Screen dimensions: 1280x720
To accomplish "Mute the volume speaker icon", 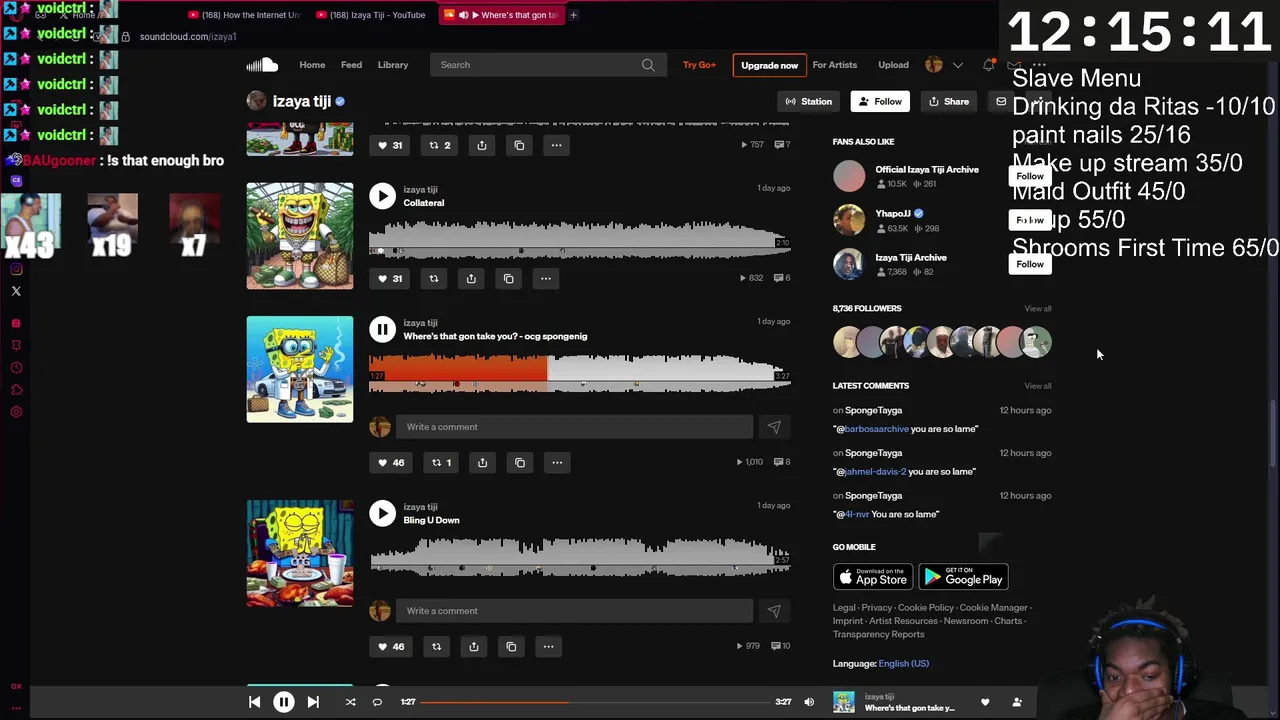I will click(x=809, y=702).
